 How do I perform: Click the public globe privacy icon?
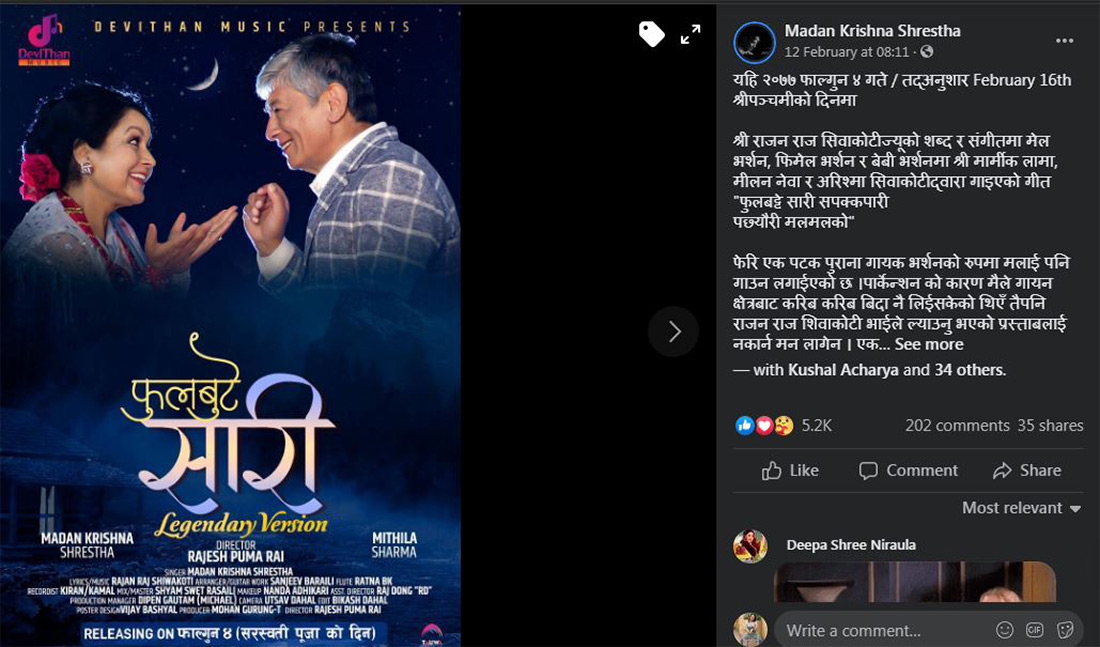pos(927,52)
